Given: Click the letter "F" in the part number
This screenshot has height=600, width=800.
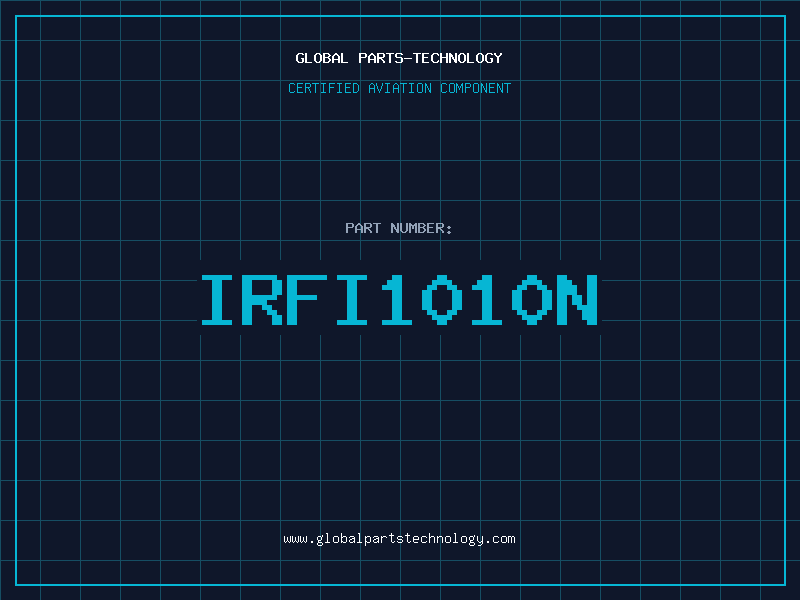Looking at the screenshot, I should point(309,299).
